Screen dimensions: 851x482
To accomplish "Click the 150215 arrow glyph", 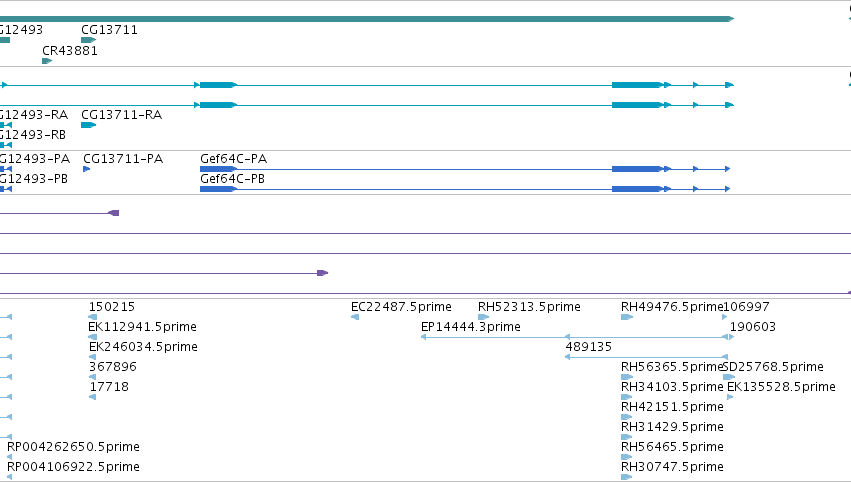I will tap(93, 317).
